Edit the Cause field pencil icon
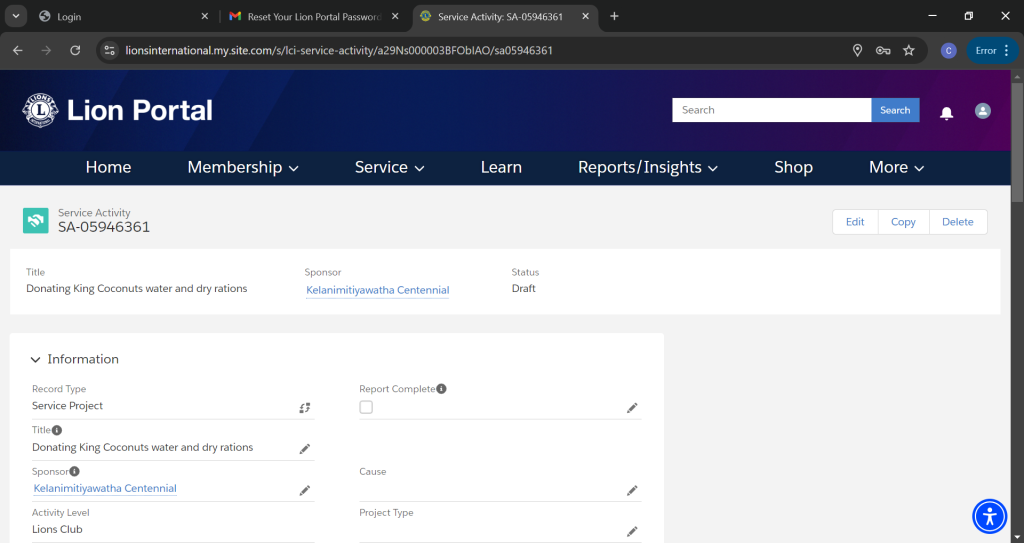 coord(632,490)
